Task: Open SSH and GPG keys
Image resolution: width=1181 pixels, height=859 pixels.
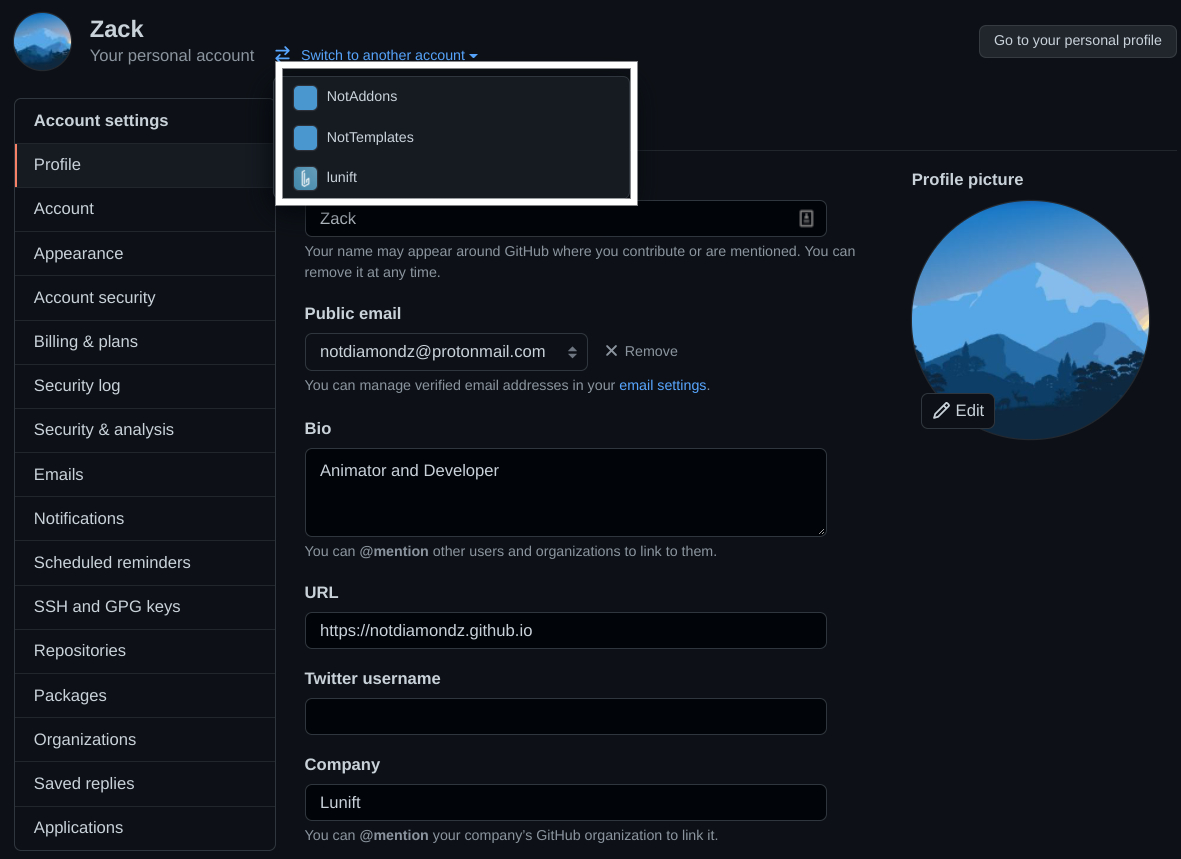Action: coord(145,607)
